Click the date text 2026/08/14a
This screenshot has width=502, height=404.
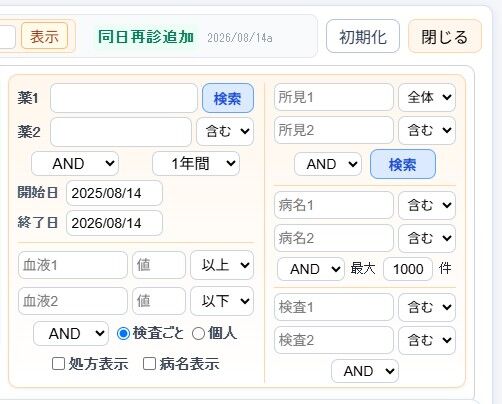(240, 38)
